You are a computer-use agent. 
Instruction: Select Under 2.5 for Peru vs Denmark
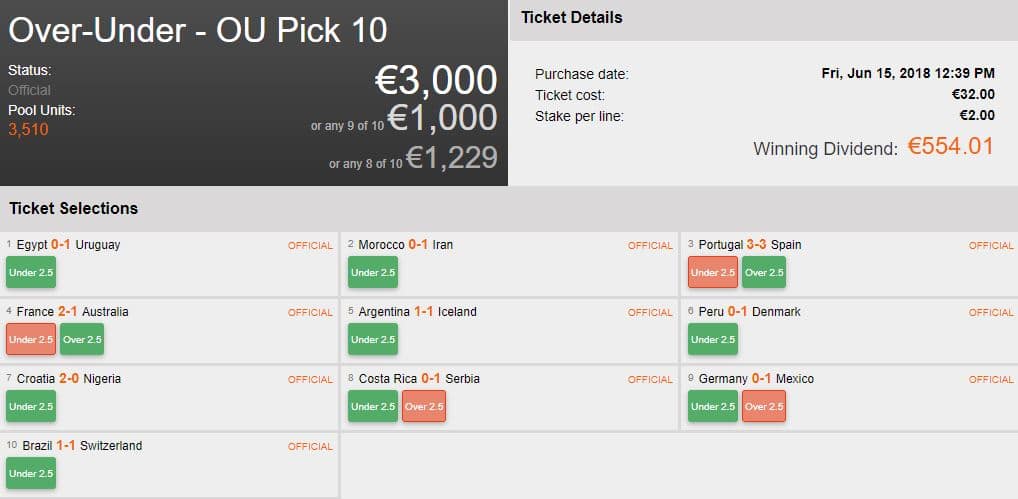click(713, 339)
